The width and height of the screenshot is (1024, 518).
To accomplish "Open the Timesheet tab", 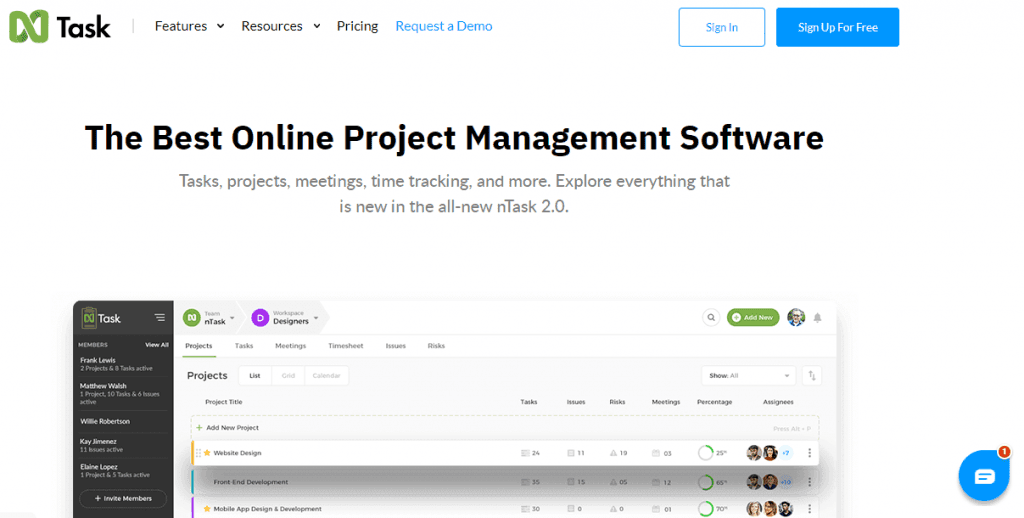I will point(345,346).
